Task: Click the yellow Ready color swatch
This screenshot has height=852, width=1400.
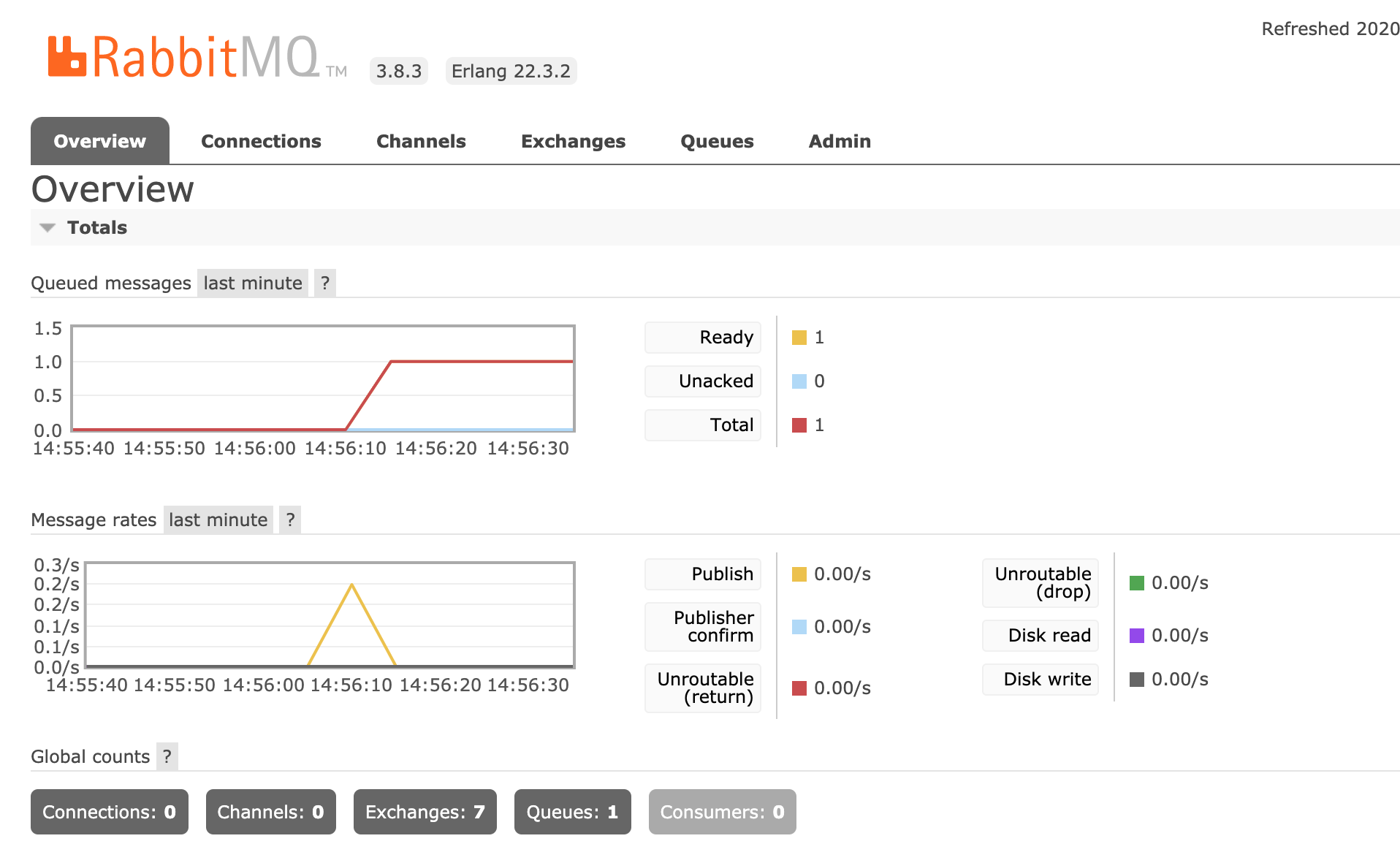Action: click(x=799, y=338)
